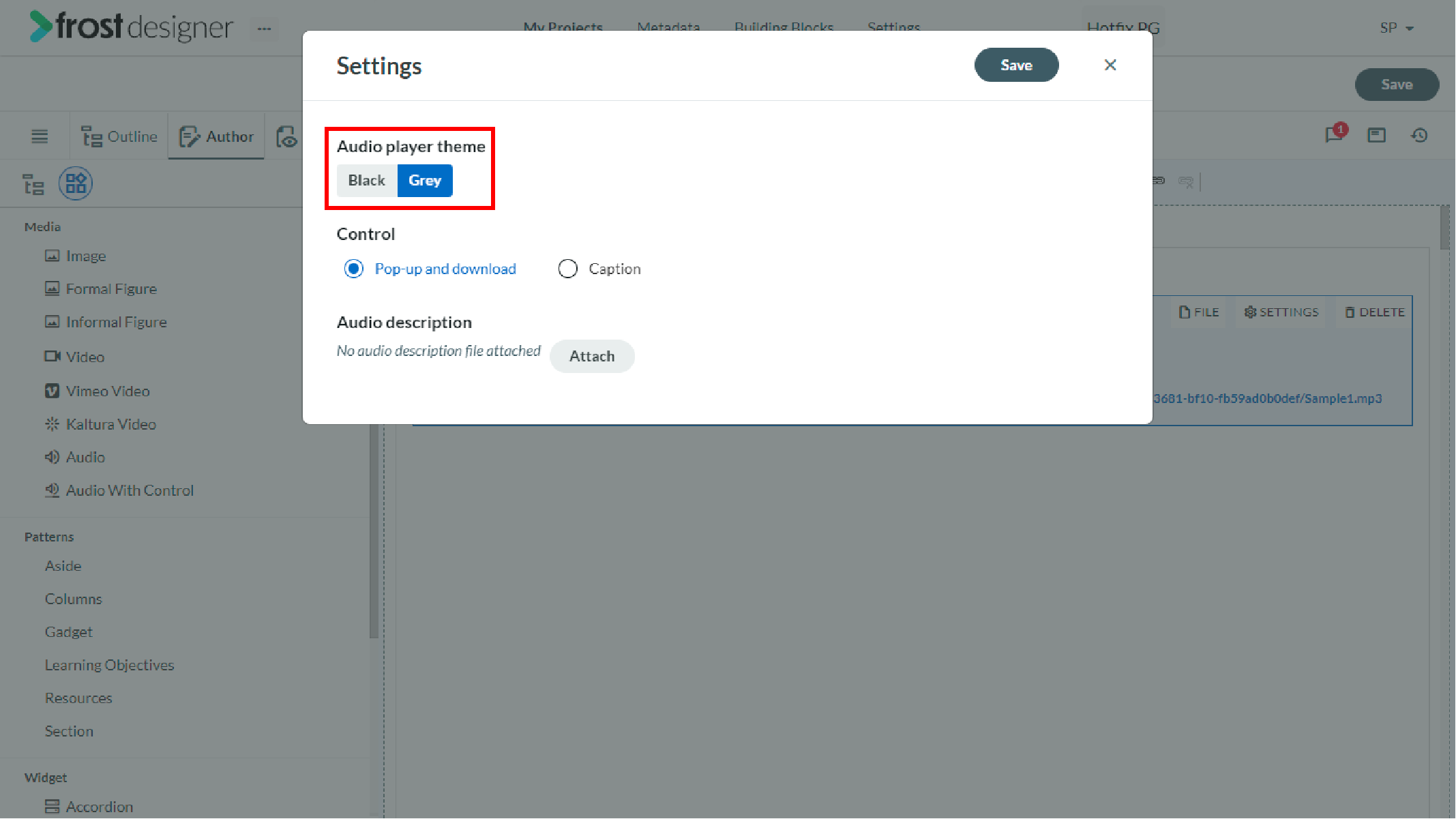Click Attach for audio description
The width and height of the screenshot is (1456, 819).
pos(592,356)
